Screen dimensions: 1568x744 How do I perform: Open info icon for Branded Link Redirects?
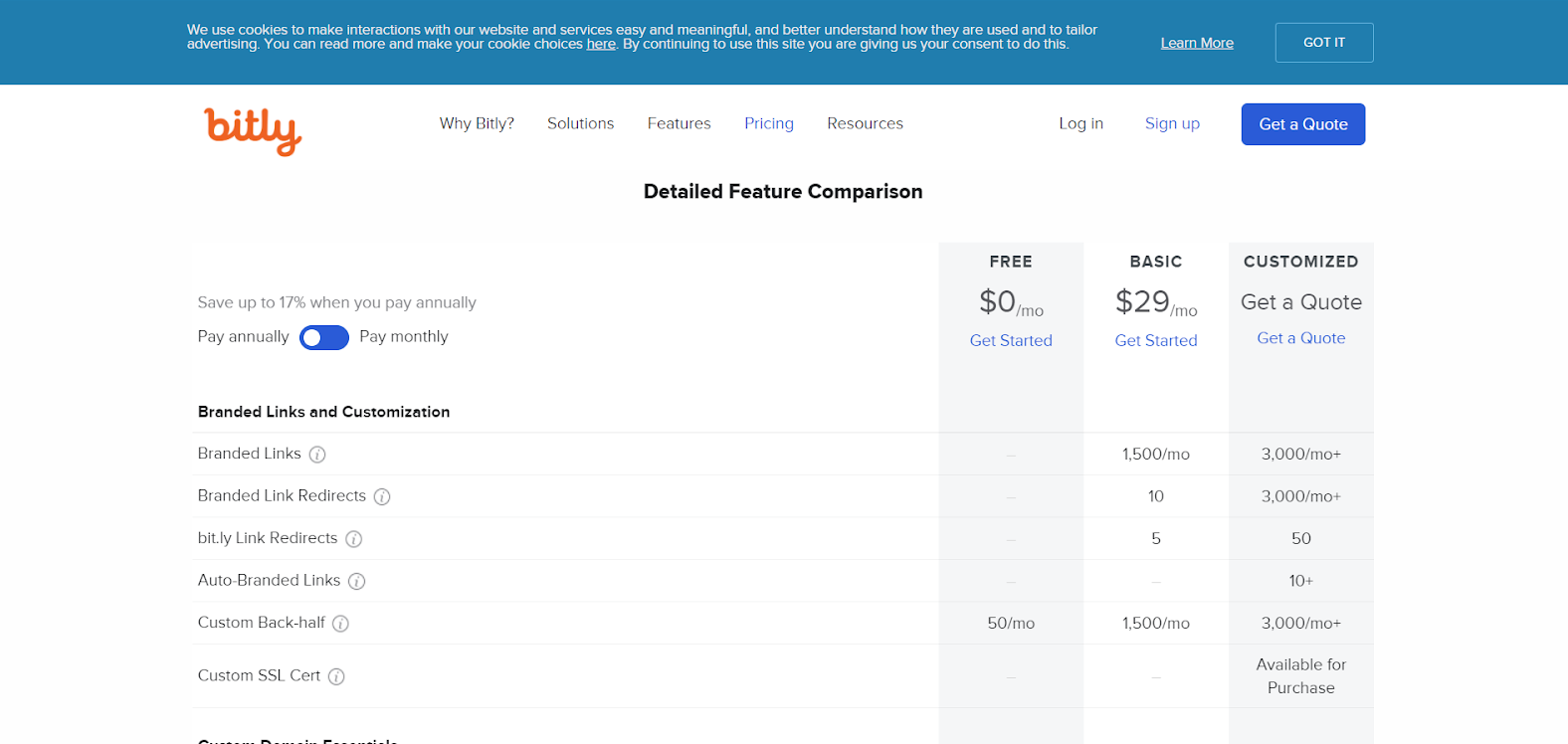pos(382,496)
